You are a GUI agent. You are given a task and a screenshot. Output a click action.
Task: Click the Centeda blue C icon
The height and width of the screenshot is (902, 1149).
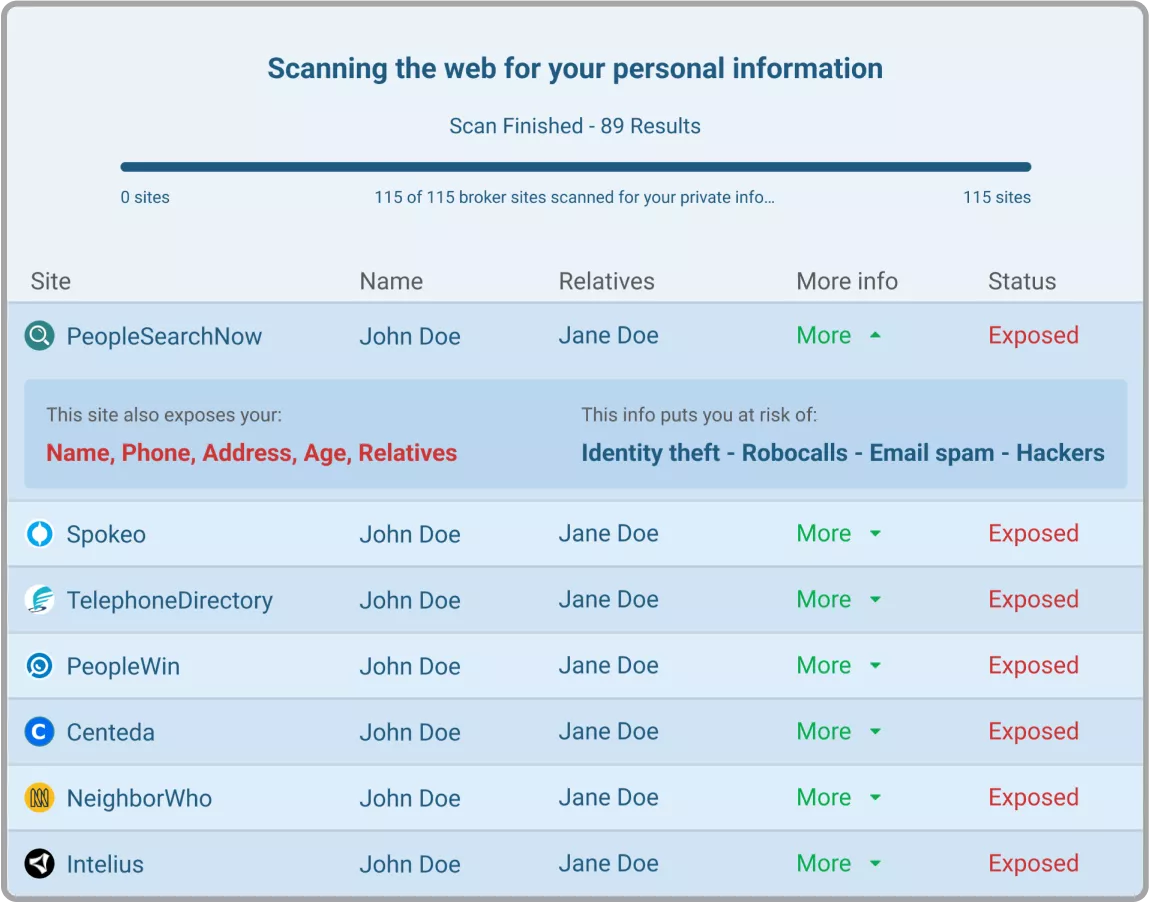pyautogui.click(x=39, y=732)
